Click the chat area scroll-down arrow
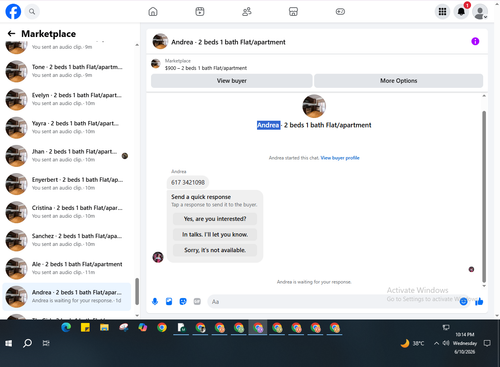Screen dimensions: 500x367 tap(484, 286)
